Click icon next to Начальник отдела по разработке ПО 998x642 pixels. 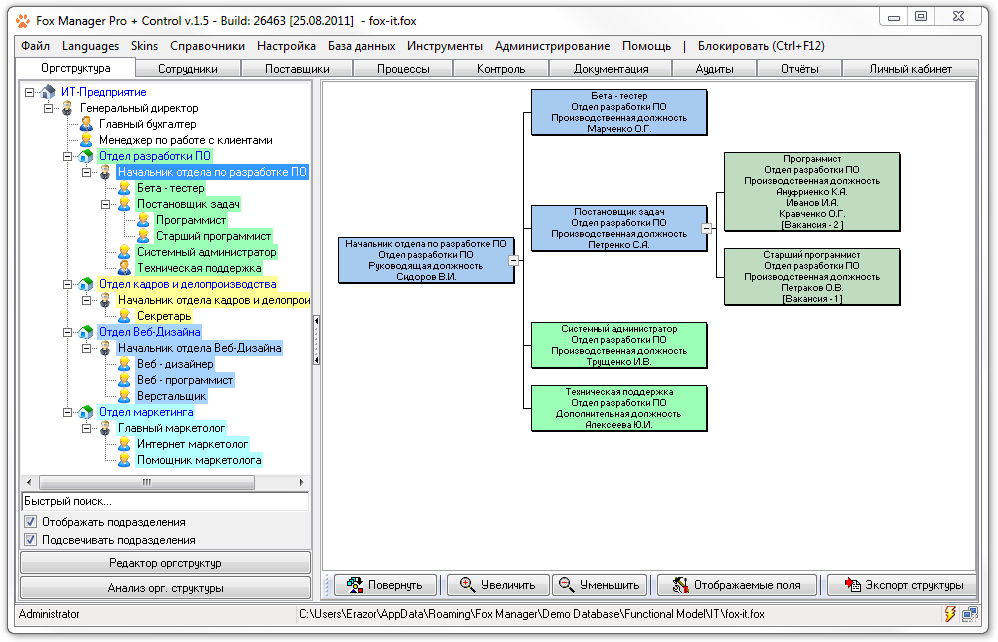point(105,172)
